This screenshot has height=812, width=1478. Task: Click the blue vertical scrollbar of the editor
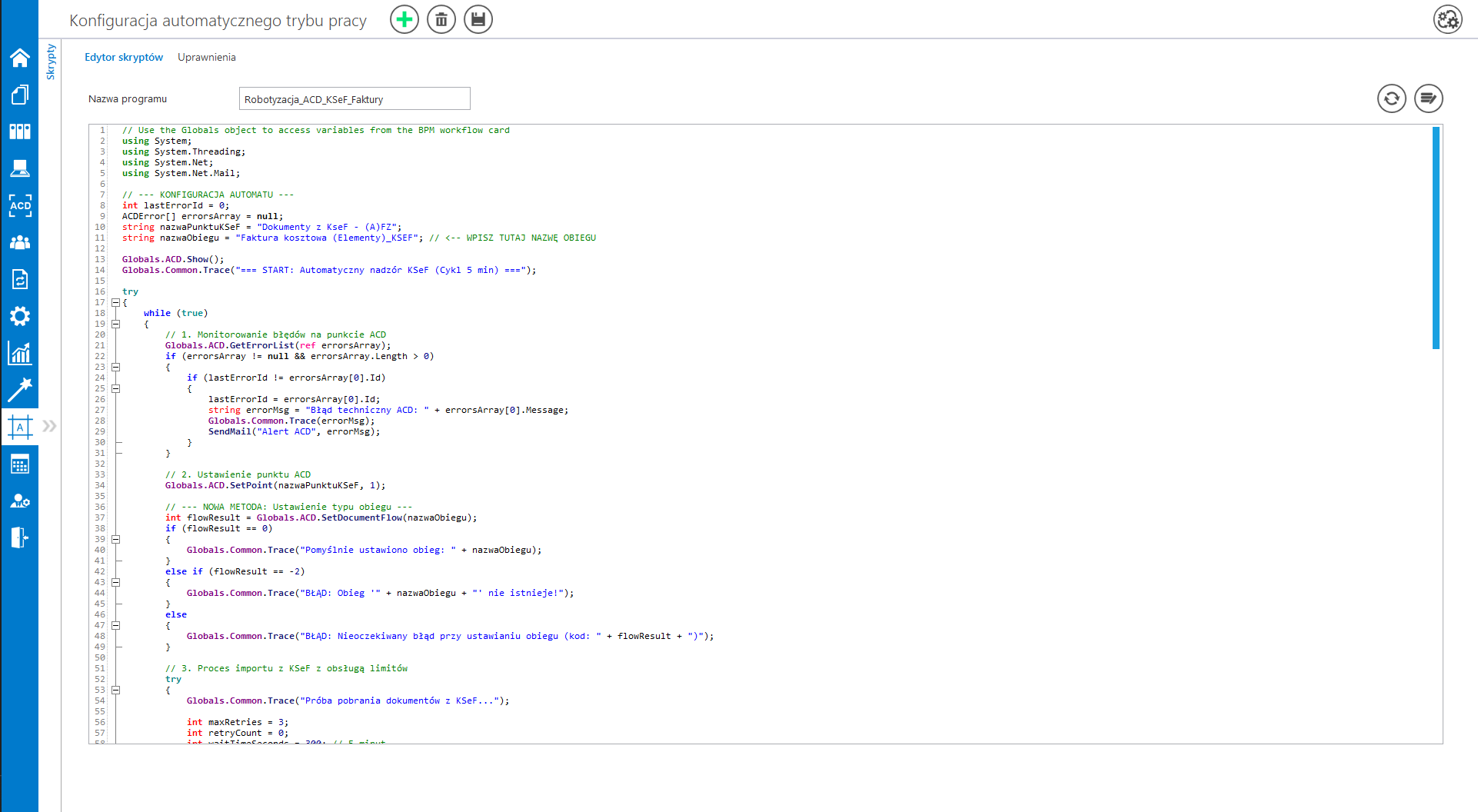[1436, 238]
